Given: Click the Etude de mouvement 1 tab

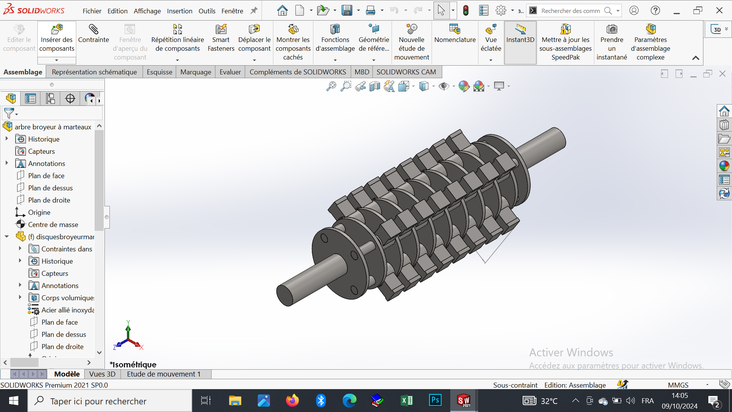Looking at the screenshot, I should pos(163,374).
